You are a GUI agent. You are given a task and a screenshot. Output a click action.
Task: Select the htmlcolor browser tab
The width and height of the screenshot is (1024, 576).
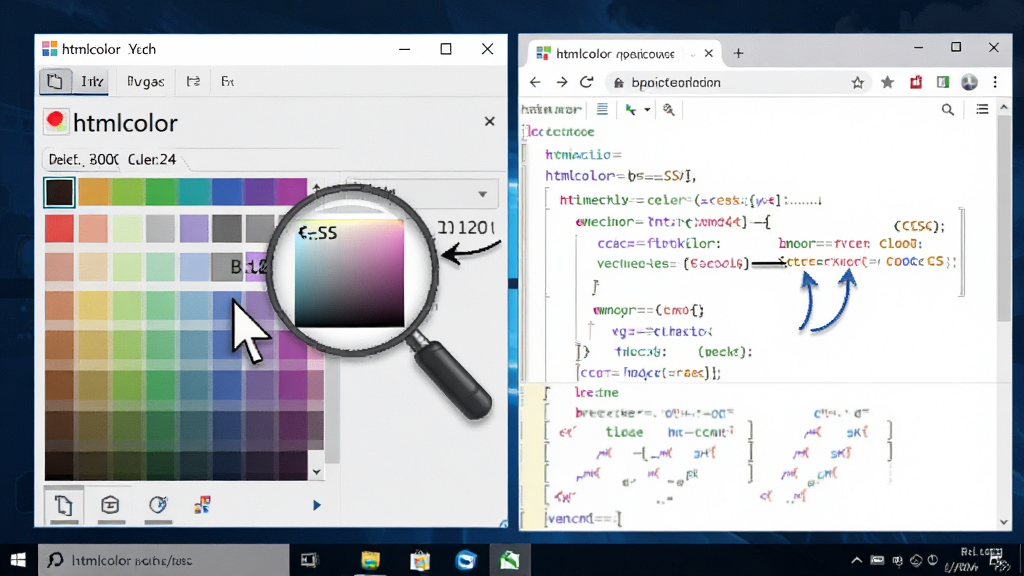pyautogui.click(x=622, y=54)
